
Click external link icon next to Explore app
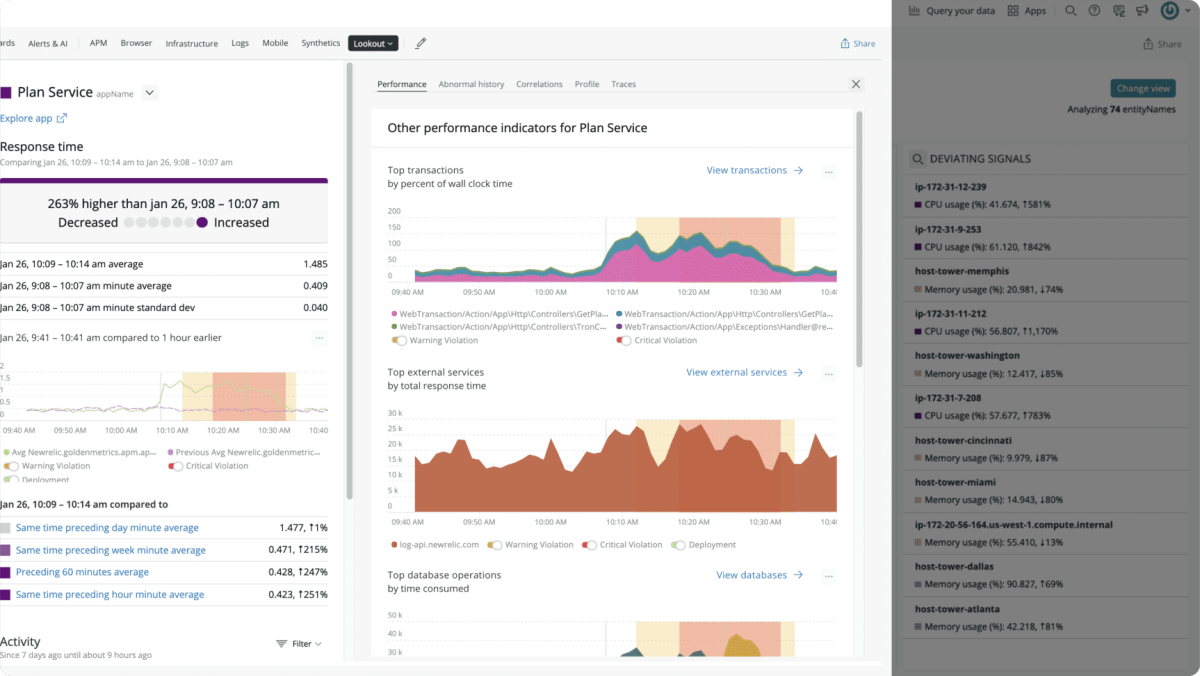(x=62, y=118)
